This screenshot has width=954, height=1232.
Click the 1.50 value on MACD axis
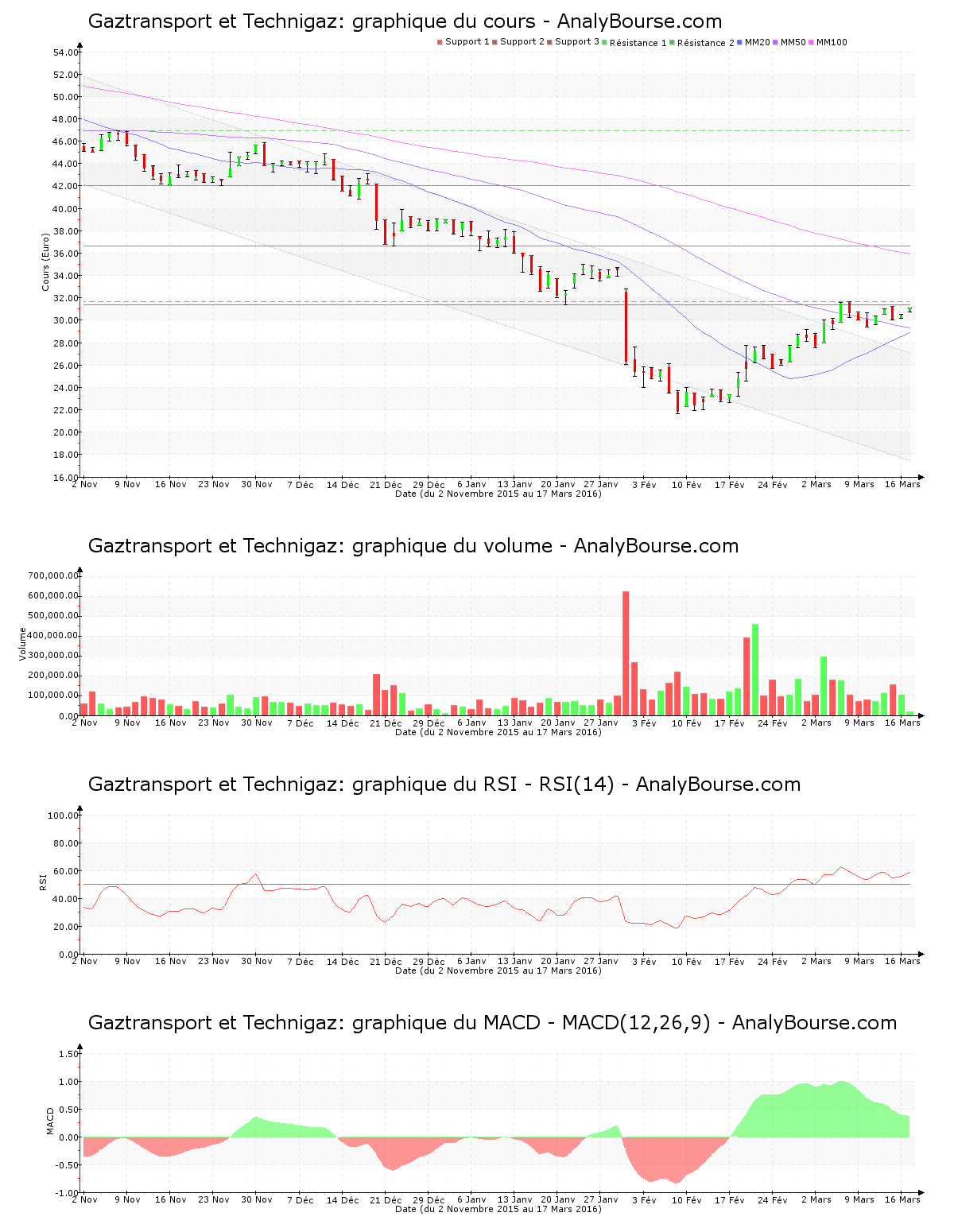pyautogui.click(x=68, y=1054)
